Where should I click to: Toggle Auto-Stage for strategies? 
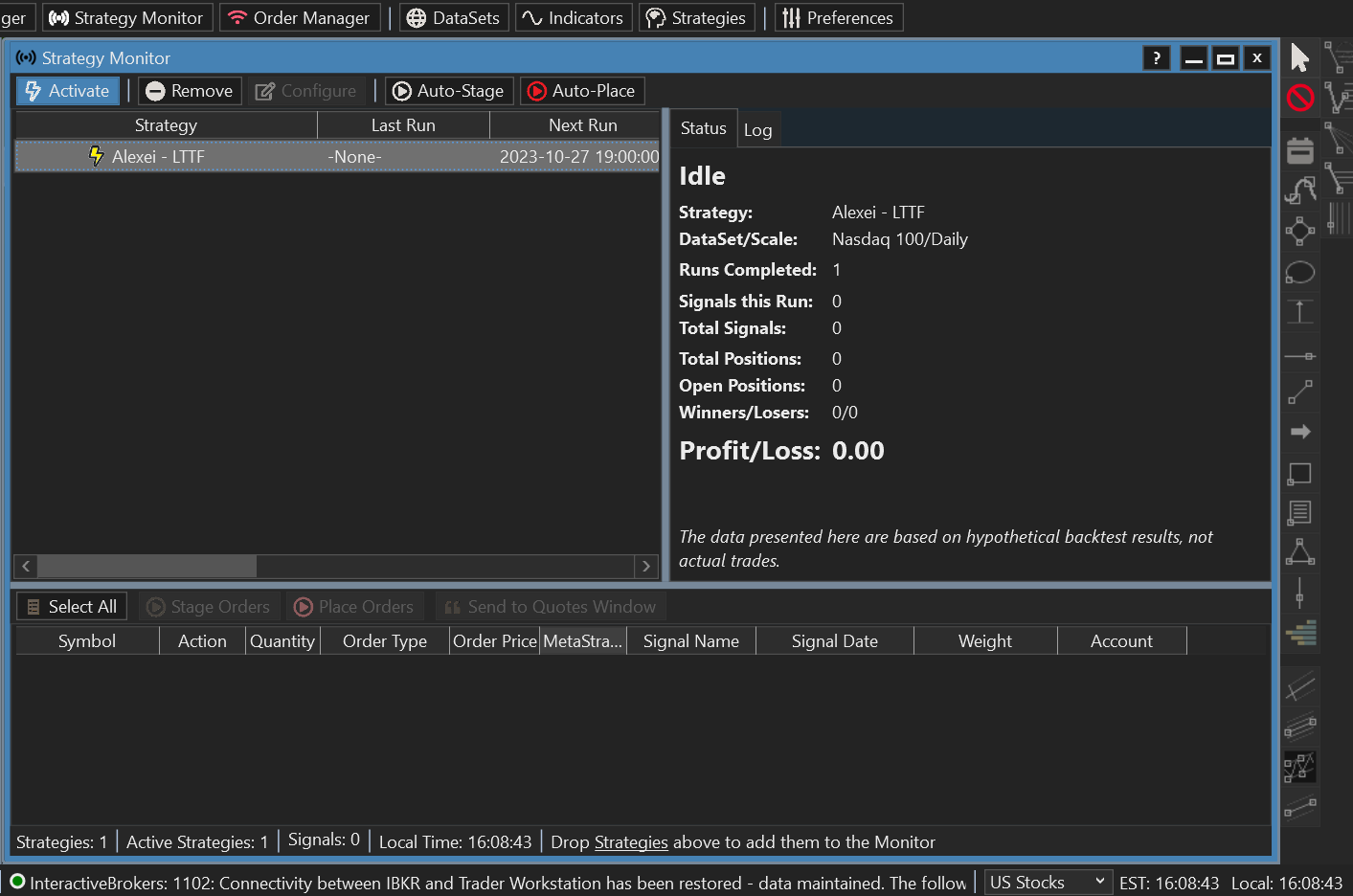[449, 91]
